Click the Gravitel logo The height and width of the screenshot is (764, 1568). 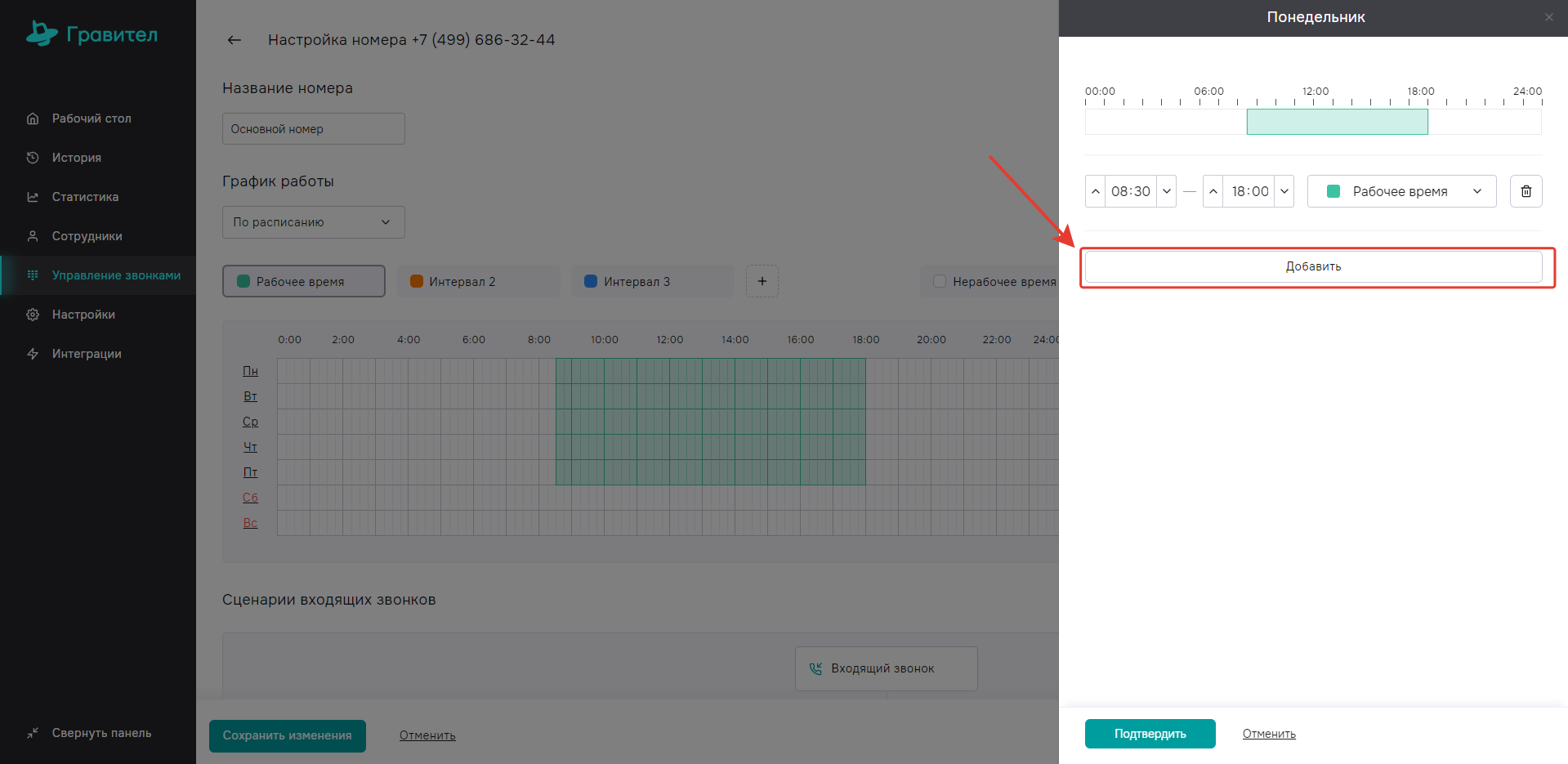(x=92, y=34)
